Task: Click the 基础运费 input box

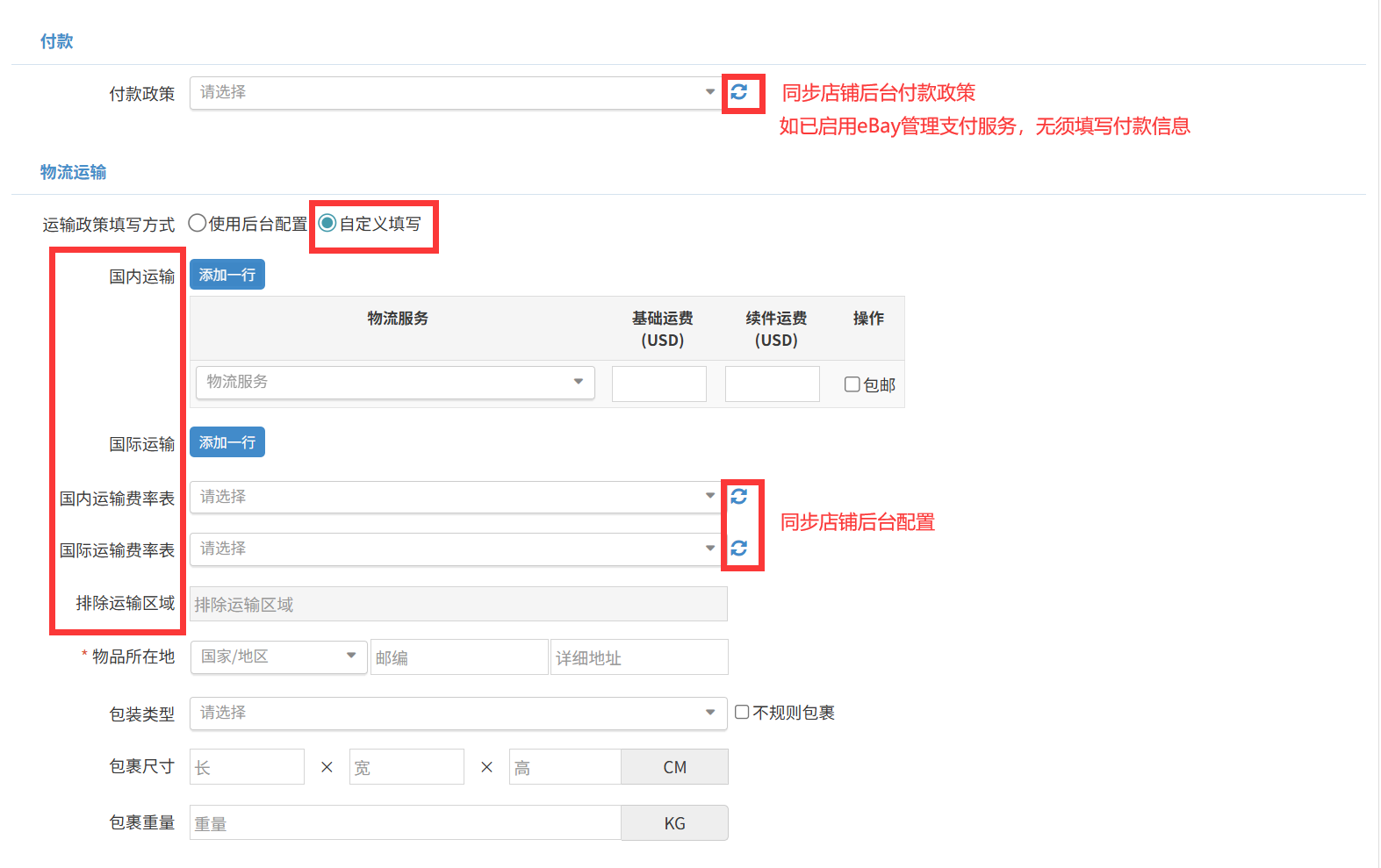Action: [658, 384]
